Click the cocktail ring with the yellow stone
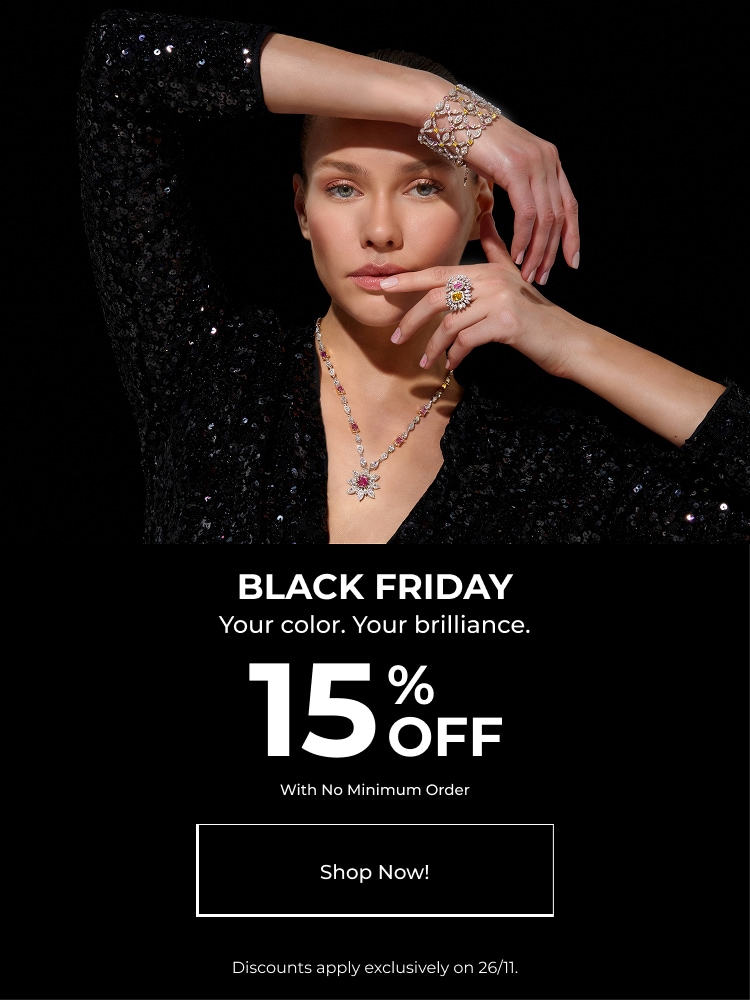The width and height of the screenshot is (750, 1000). (x=459, y=293)
